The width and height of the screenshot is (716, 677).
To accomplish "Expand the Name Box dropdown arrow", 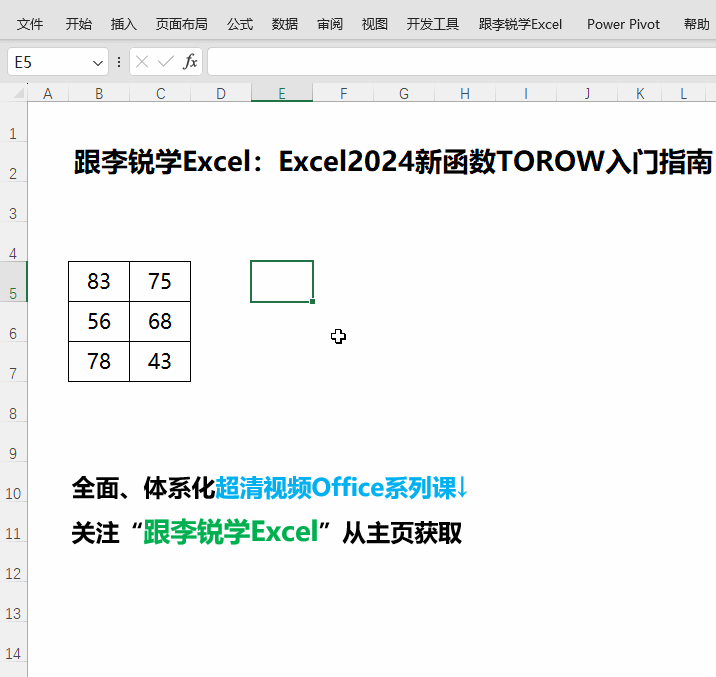I will pos(97,63).
